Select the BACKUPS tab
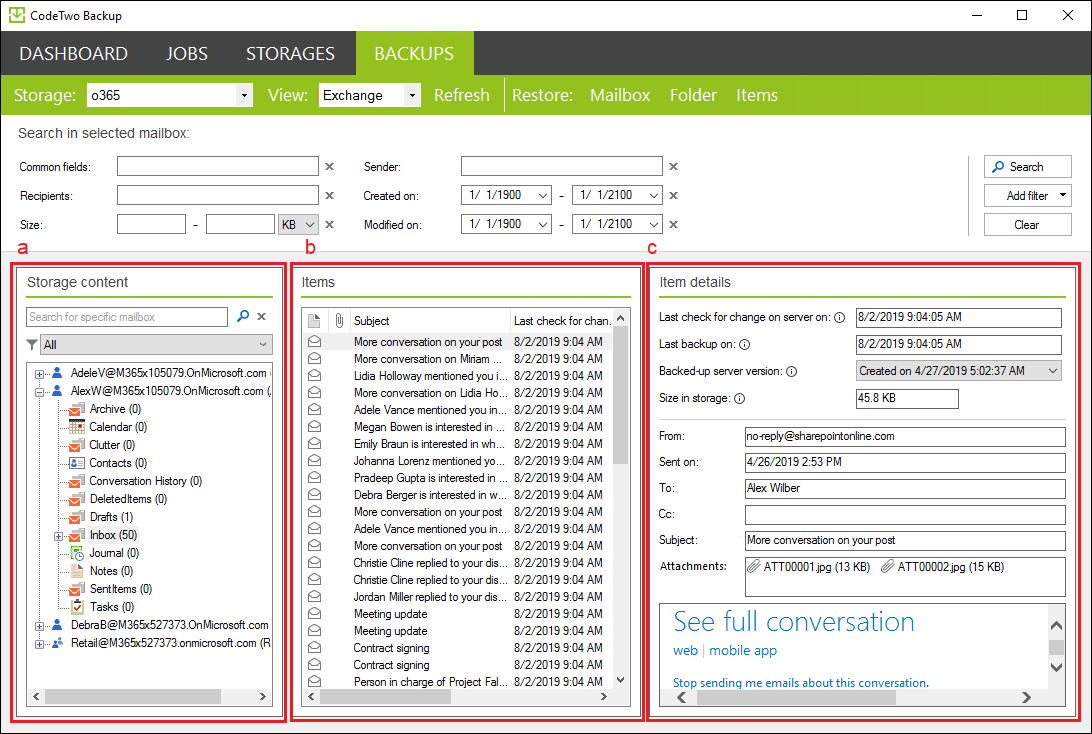 414,54
